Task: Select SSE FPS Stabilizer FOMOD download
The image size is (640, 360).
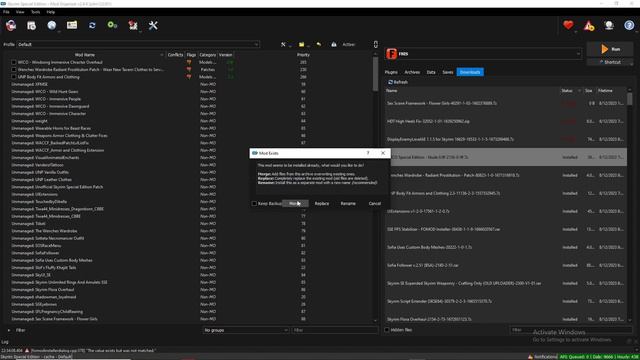Action: (506, 229)
